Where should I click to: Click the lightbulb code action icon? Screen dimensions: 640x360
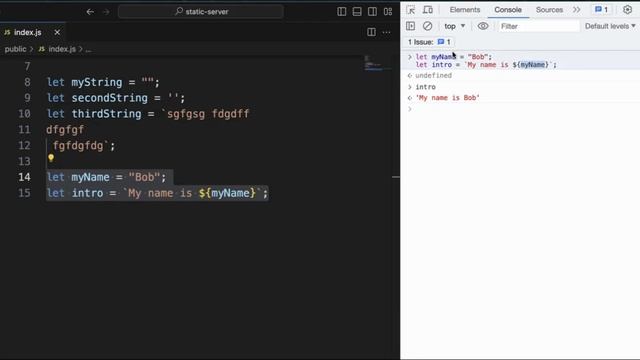[51, 158]
